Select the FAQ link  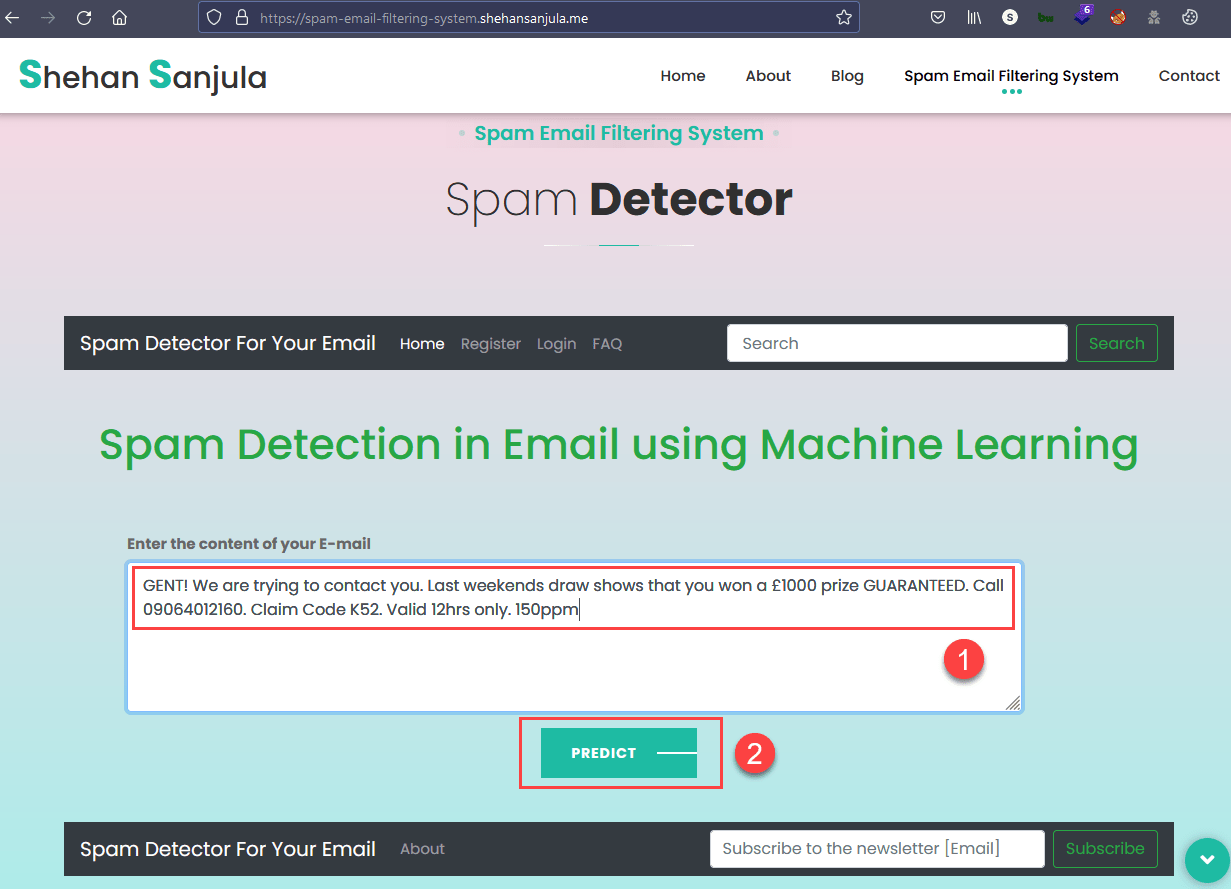607,343
